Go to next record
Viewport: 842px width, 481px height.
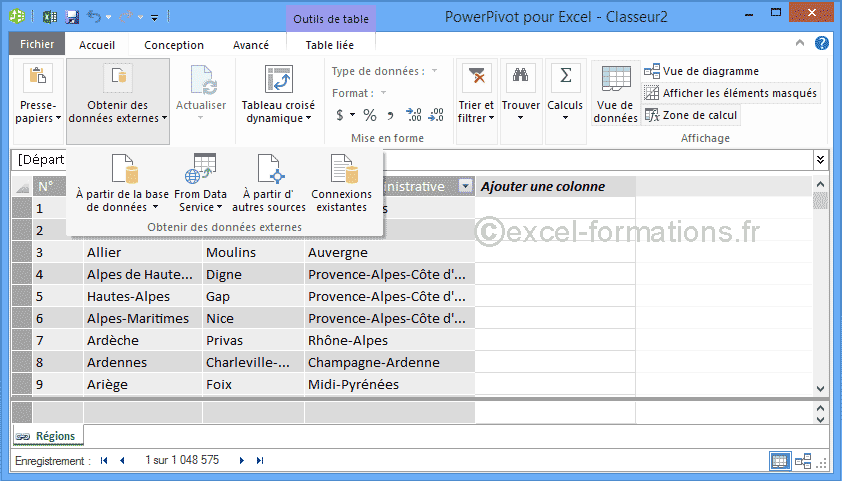pyautogui.click(x=242, y=461)
